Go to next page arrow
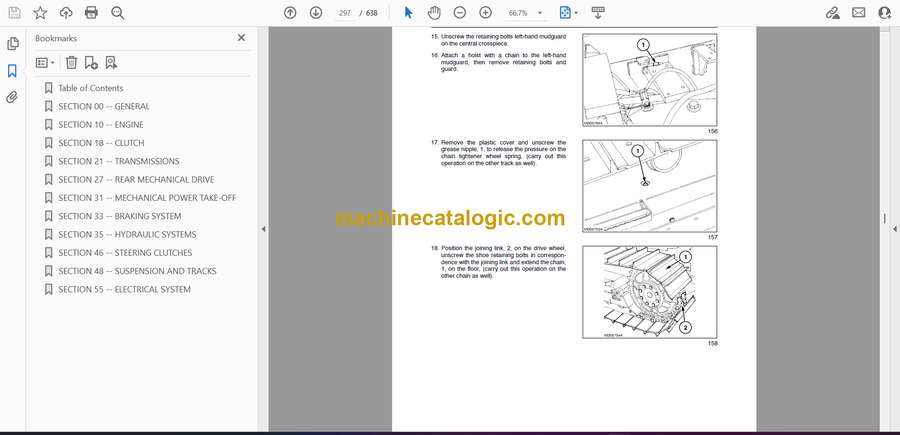The width and height of the screenshot is (900, 435). 316,13
